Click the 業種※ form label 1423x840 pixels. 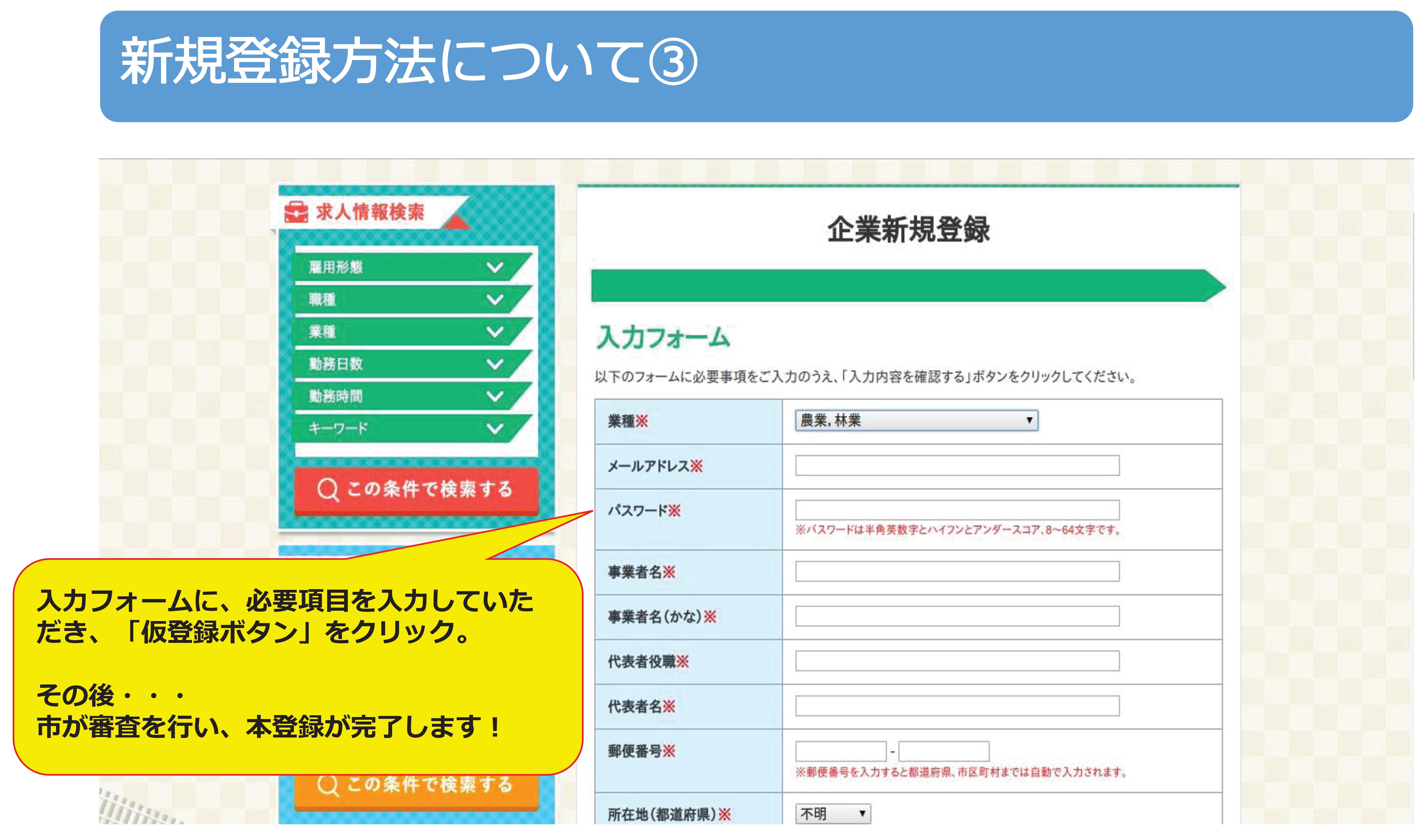(628, 422)
